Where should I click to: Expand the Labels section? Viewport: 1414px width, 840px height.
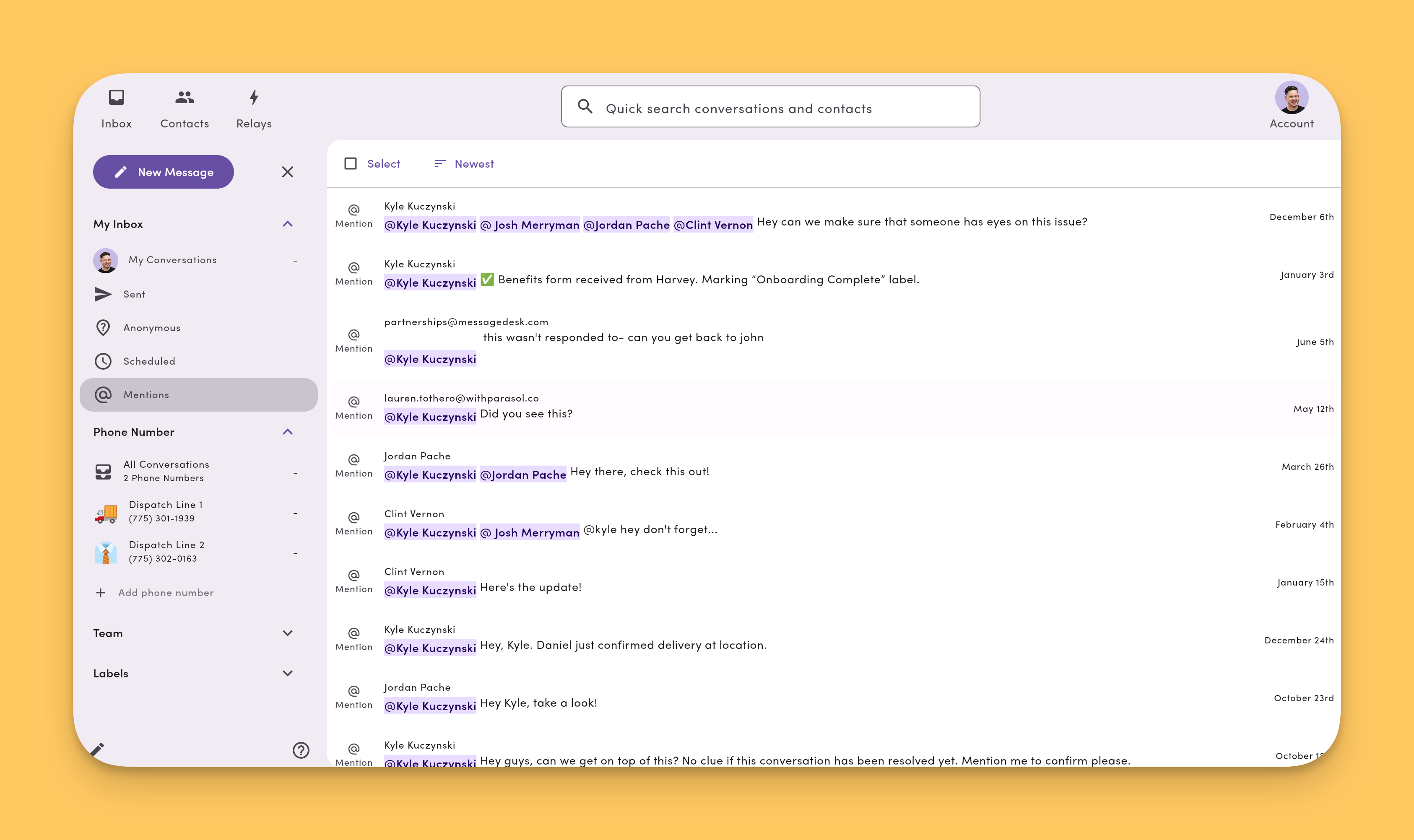(x=288, y=674)
